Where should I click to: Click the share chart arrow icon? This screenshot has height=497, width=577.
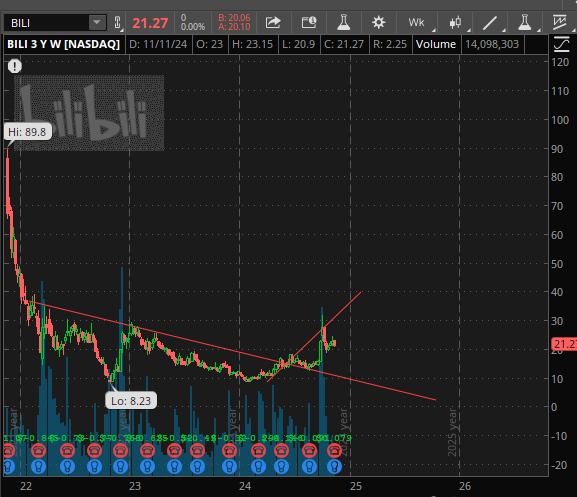[273, 23]
